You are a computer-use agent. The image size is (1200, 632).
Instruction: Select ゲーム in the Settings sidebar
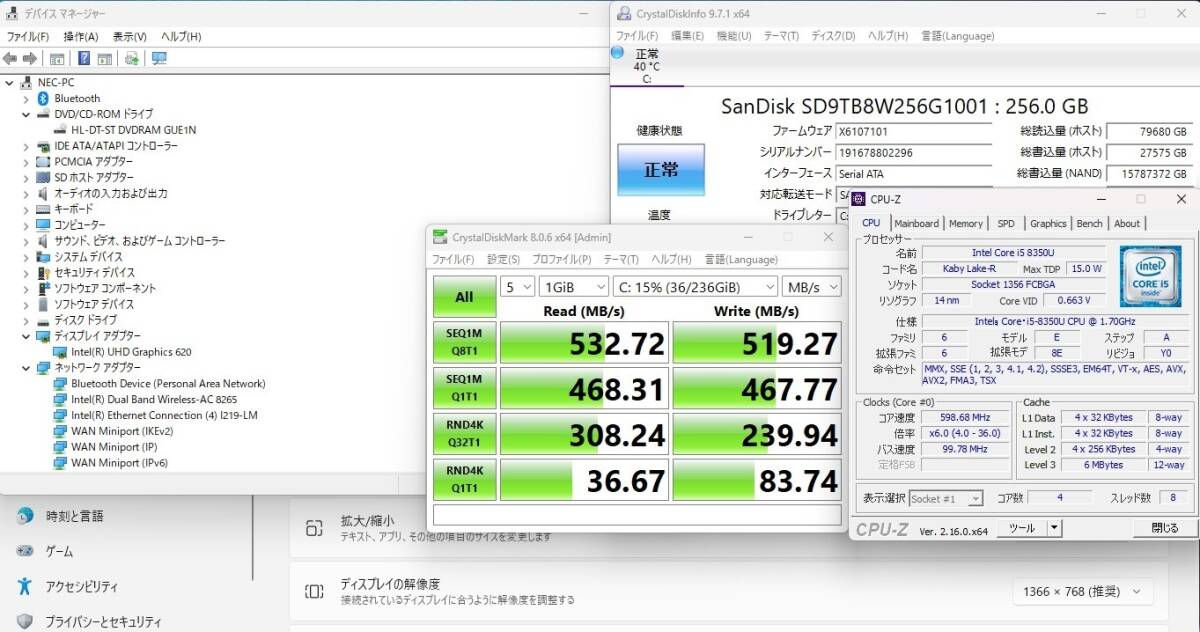point(57,550)
